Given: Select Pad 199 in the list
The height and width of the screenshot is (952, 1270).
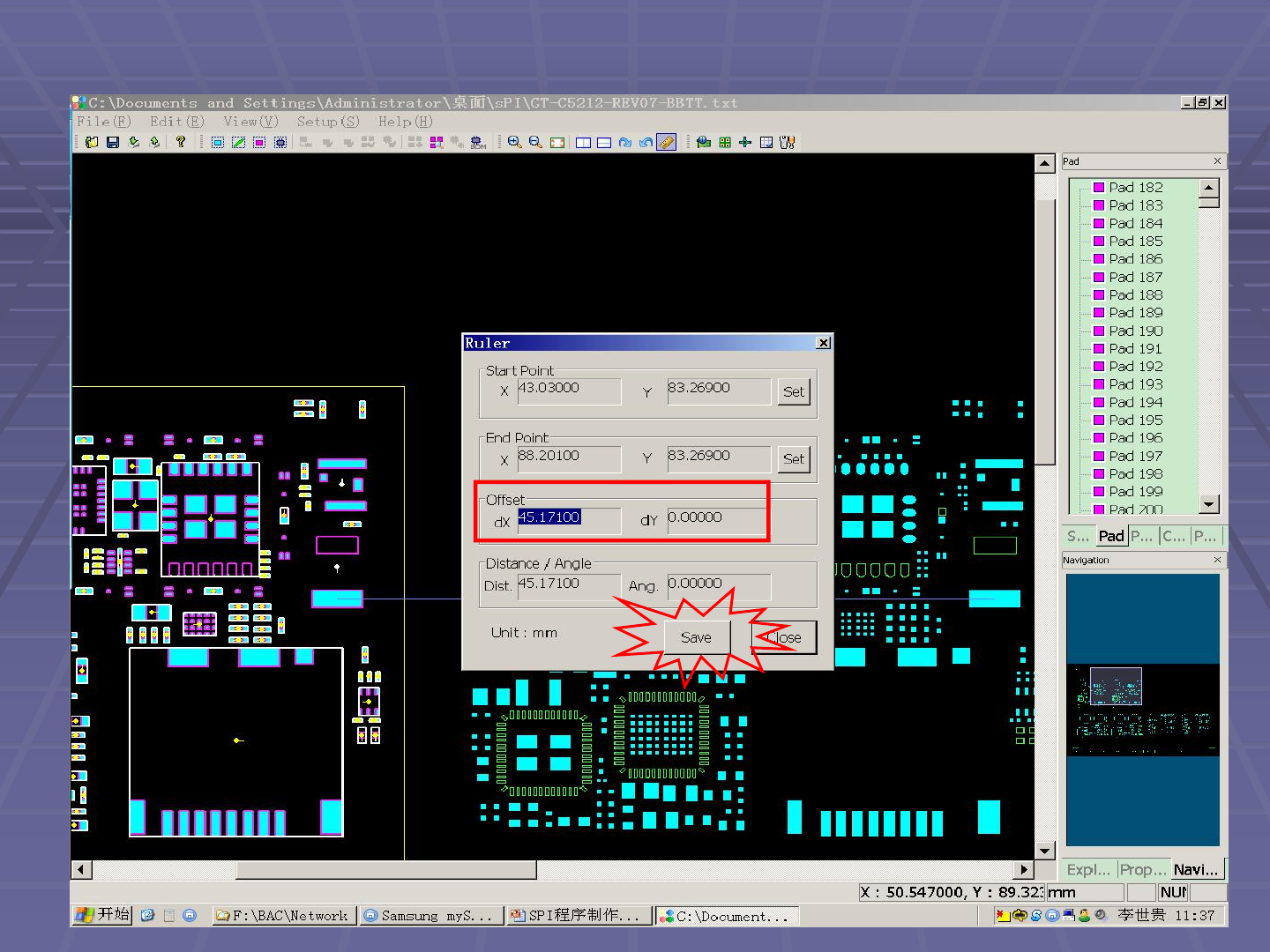Looking at the screenshot, I should pyautogui.click(x=1136, y=492).
